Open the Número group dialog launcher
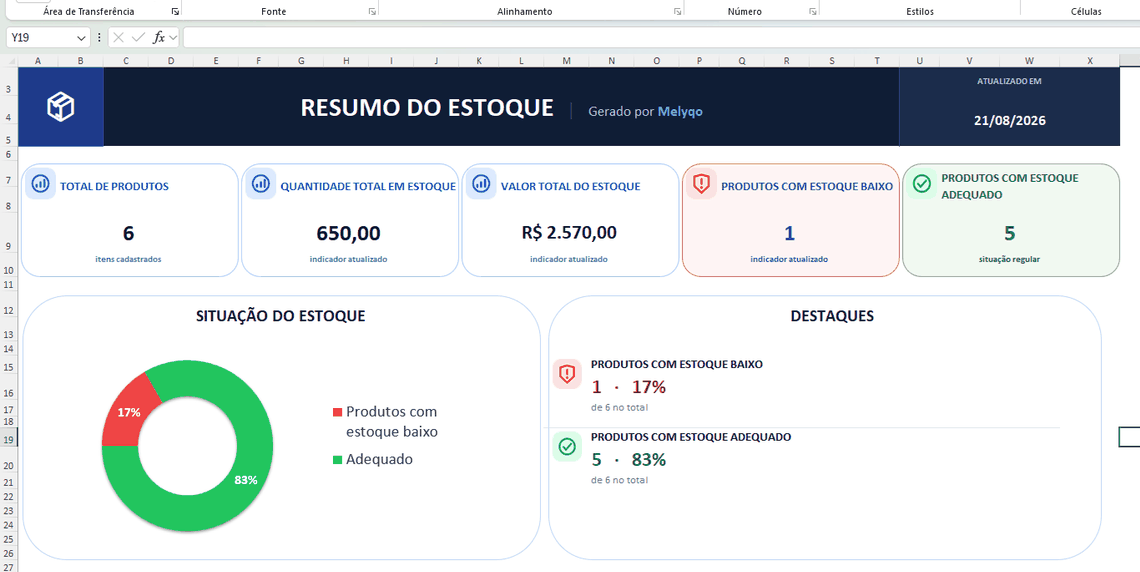 click(x=813, y=12)
